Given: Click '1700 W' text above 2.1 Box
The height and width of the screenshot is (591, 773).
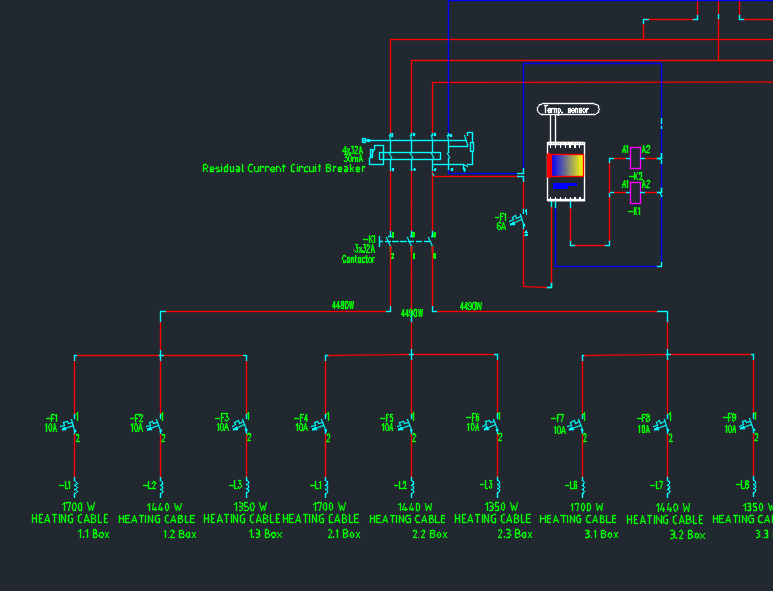Looking at the screenshot, I should click(329, 507).
